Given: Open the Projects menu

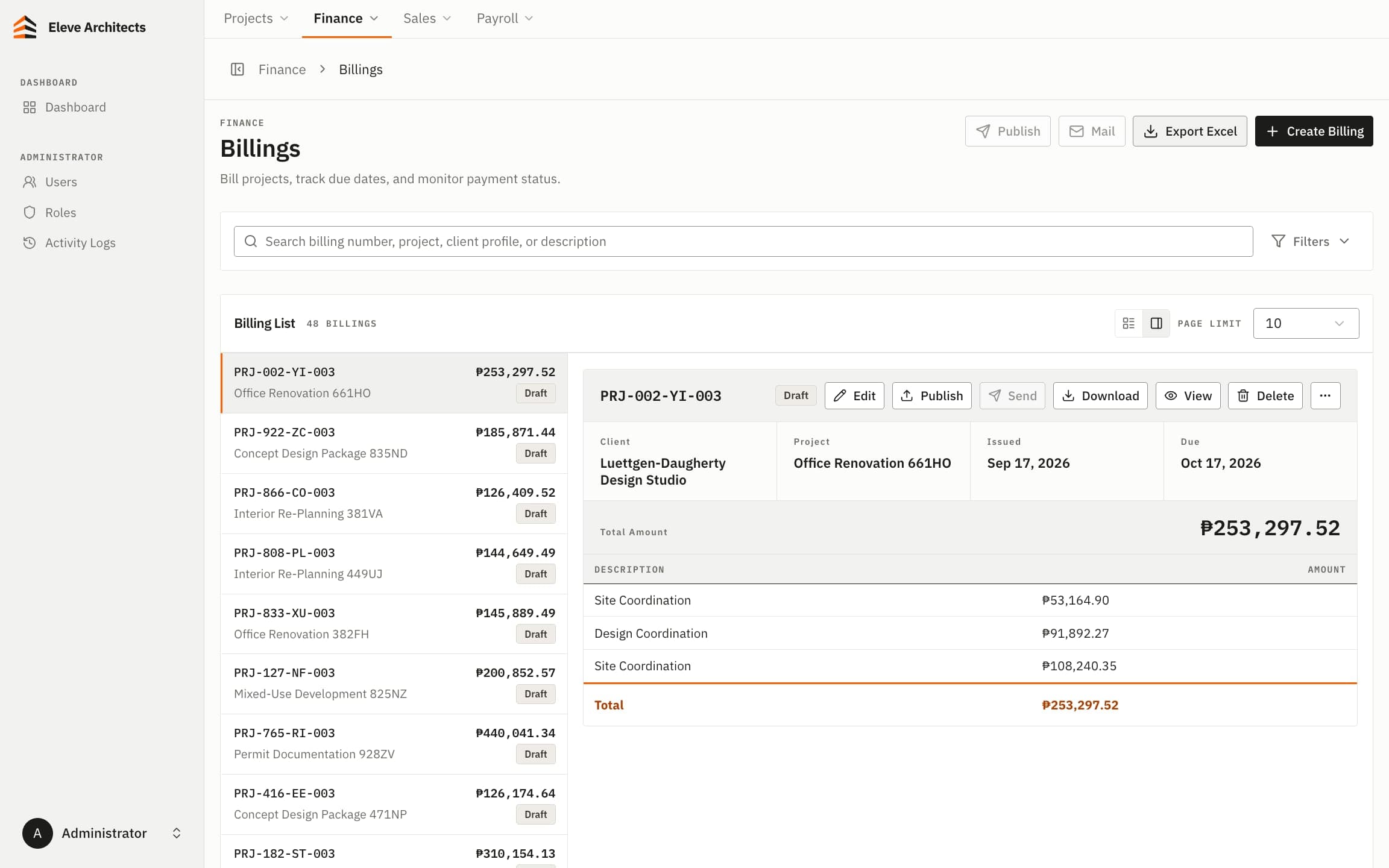Looking at the screenshot, I should tap(256, 19).
